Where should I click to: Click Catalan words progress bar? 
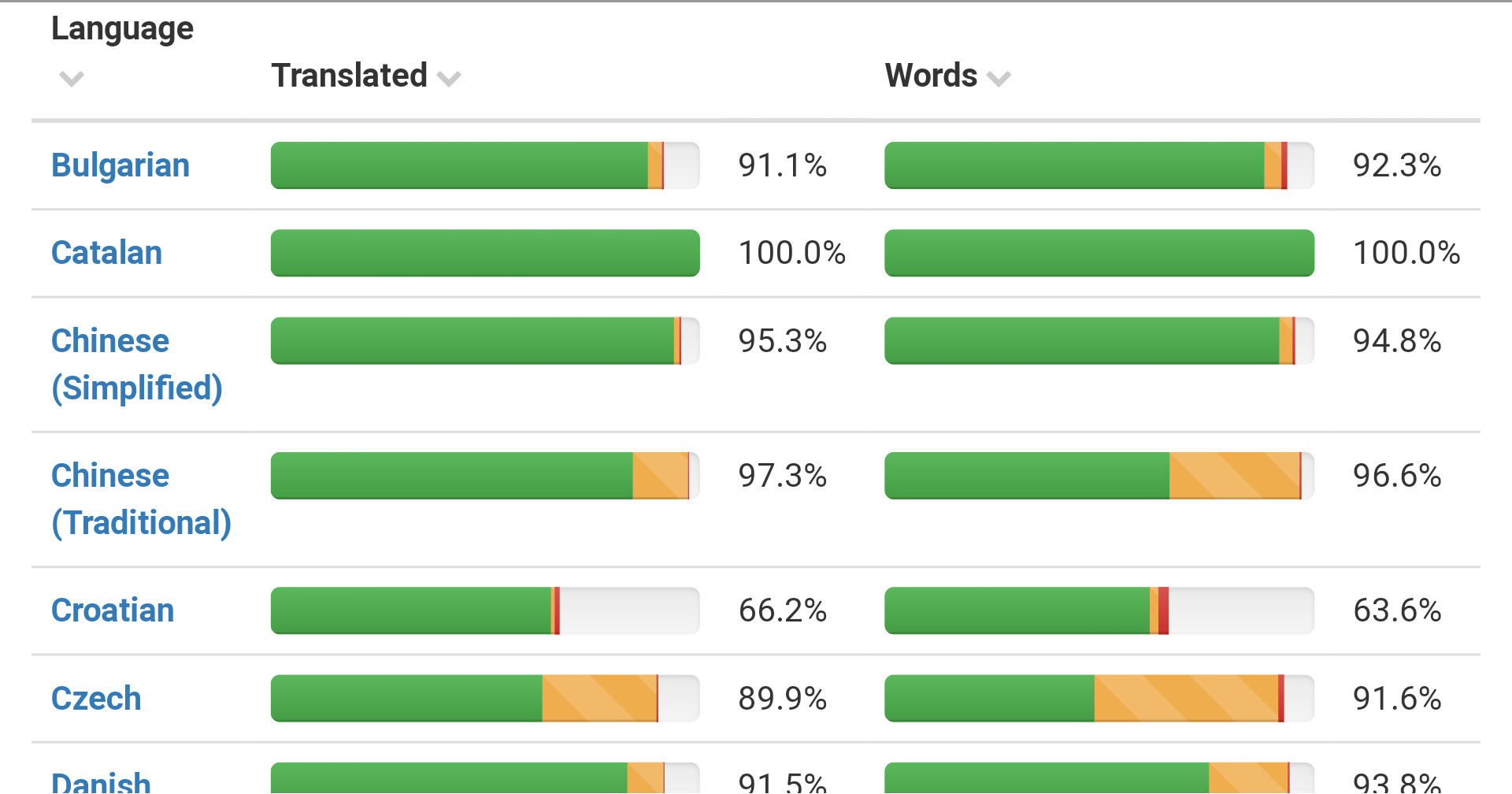point(1099,253)
